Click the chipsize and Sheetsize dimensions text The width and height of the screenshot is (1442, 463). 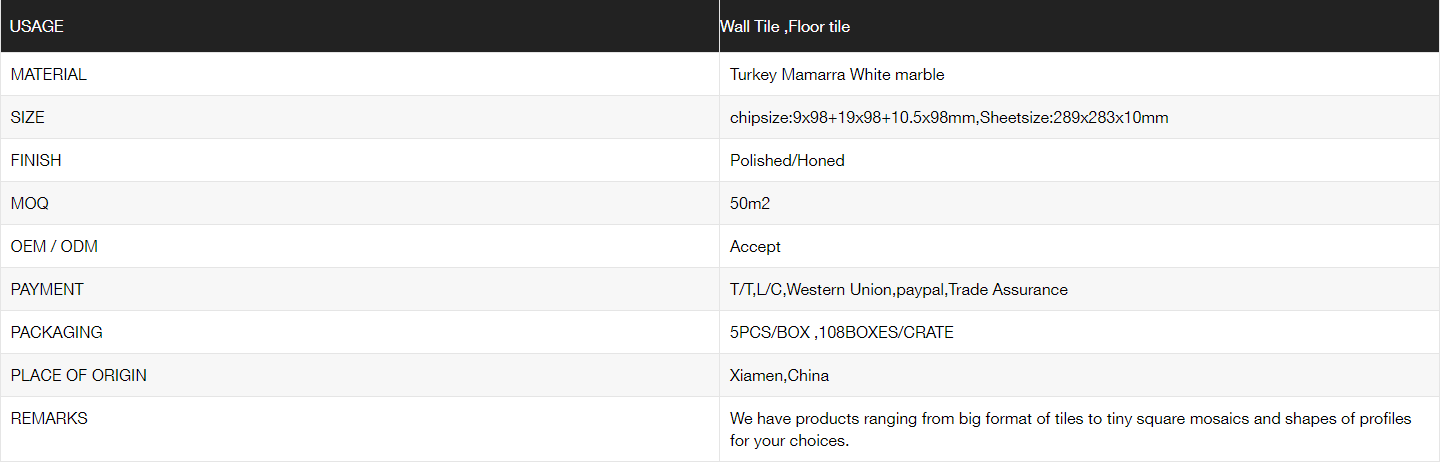click(x=949, y=117)
